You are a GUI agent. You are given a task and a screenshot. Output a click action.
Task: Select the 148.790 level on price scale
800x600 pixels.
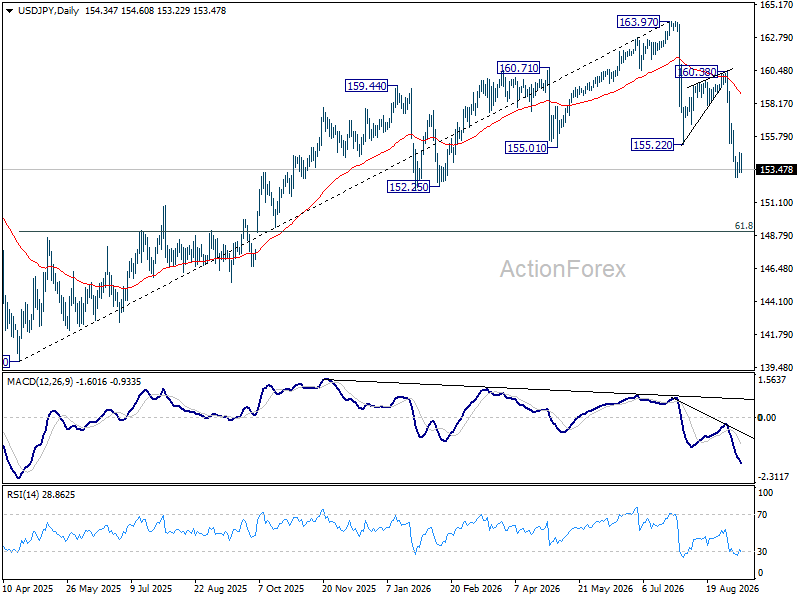click(x=777, y=236)
